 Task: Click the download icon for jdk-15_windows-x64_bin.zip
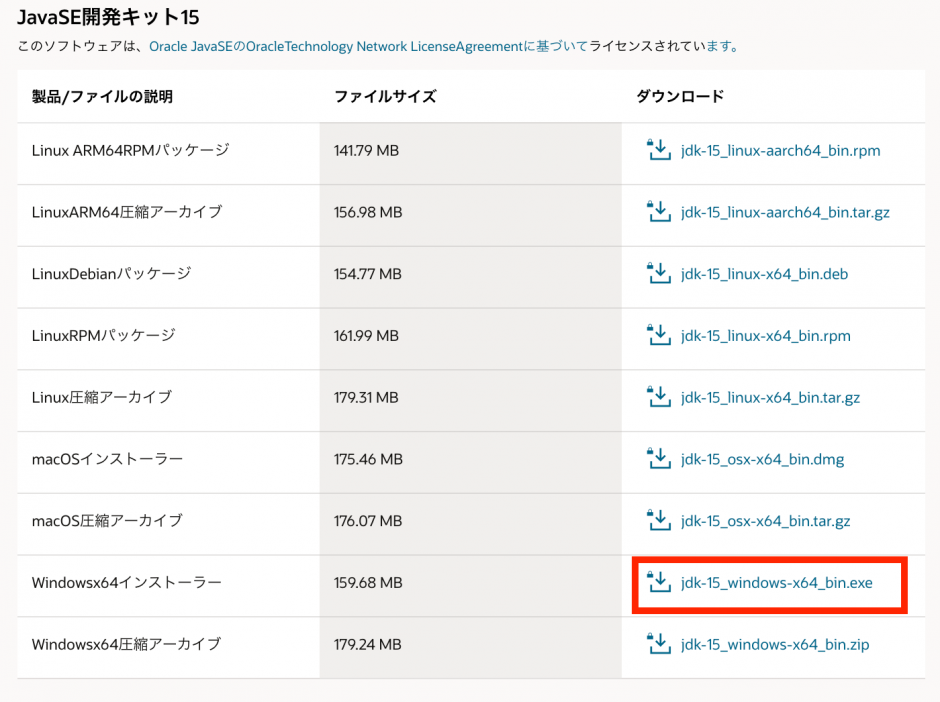tap(659, 644)
